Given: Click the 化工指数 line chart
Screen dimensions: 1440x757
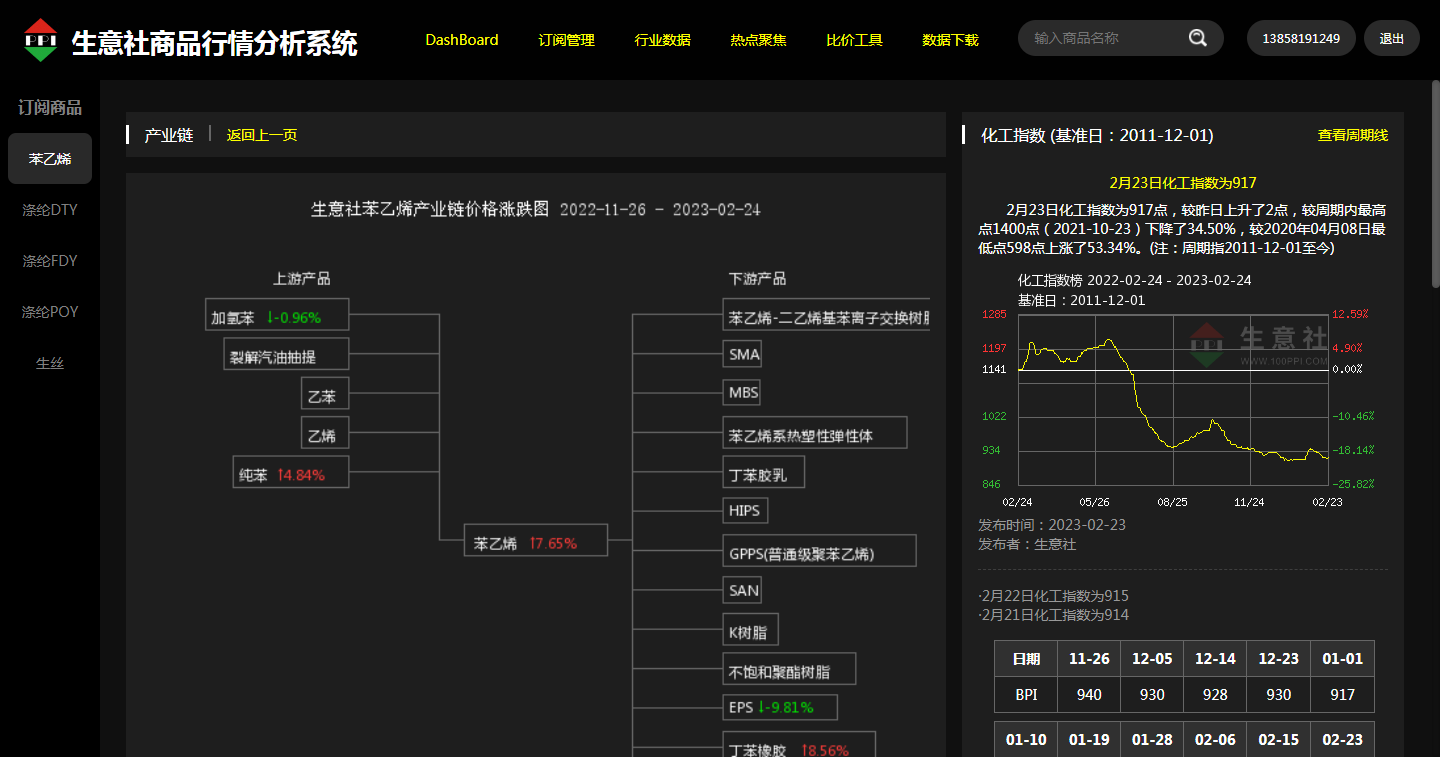Looking at the screenshot, I should tap(1173, 400).
